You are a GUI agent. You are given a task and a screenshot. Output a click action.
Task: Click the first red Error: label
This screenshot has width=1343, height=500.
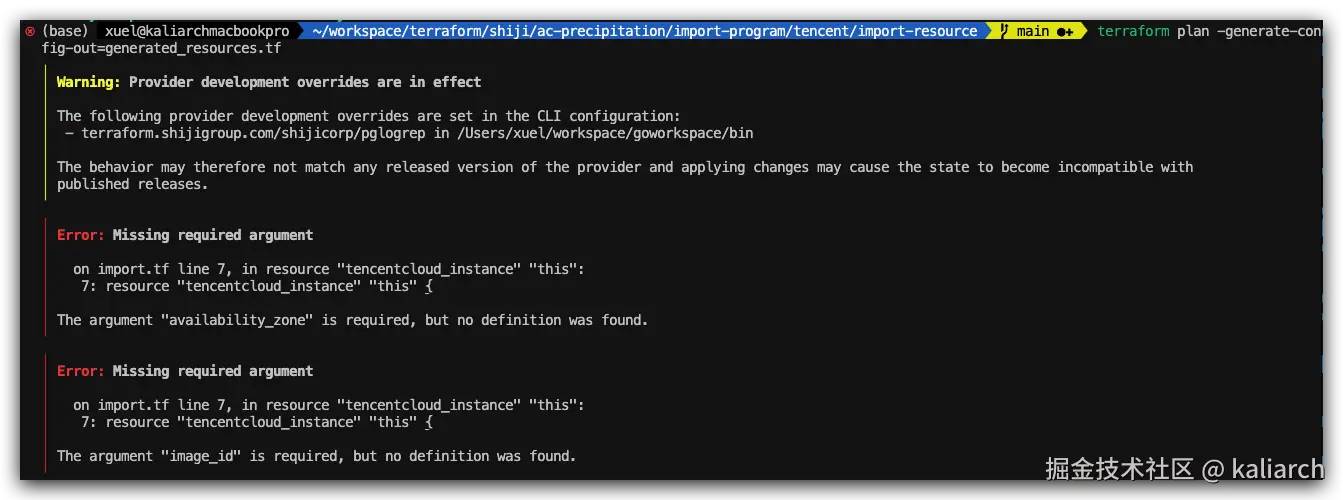coord(81,235)
